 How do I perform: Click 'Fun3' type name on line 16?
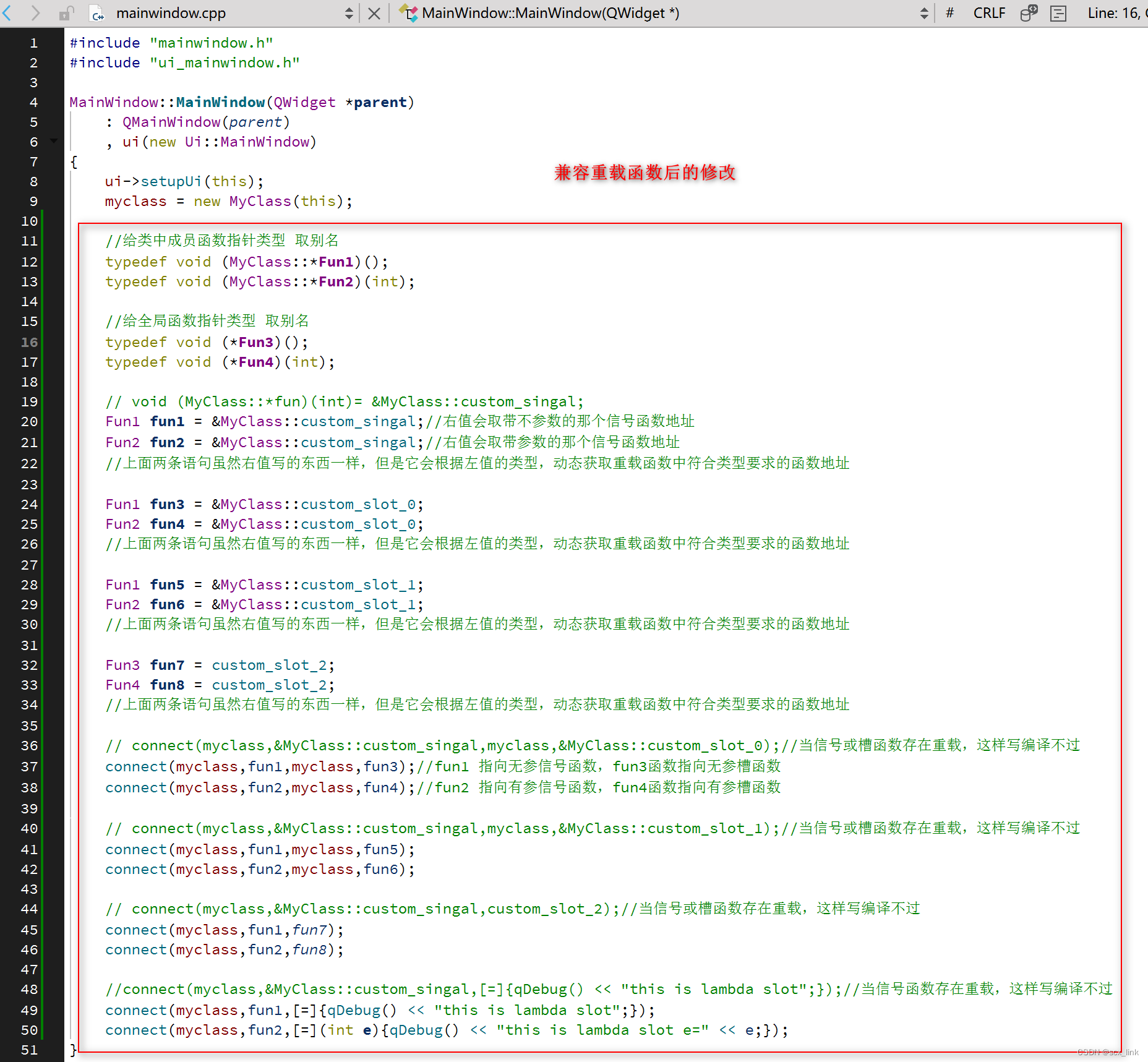[256, 342]
